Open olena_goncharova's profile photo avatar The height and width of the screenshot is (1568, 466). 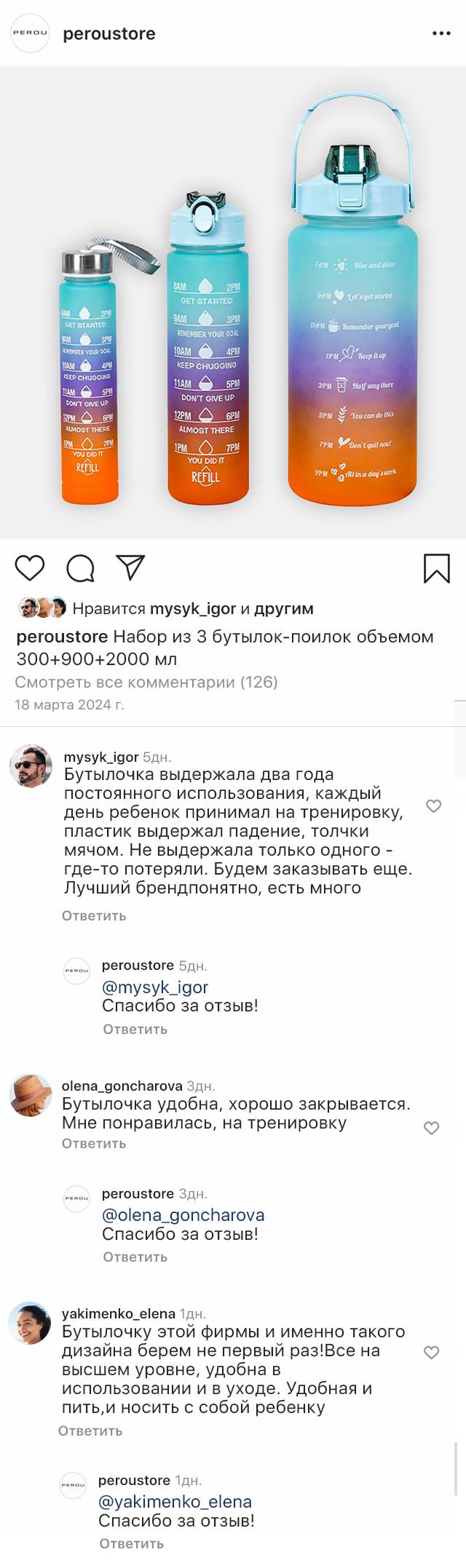click(x=31, y=1095)
